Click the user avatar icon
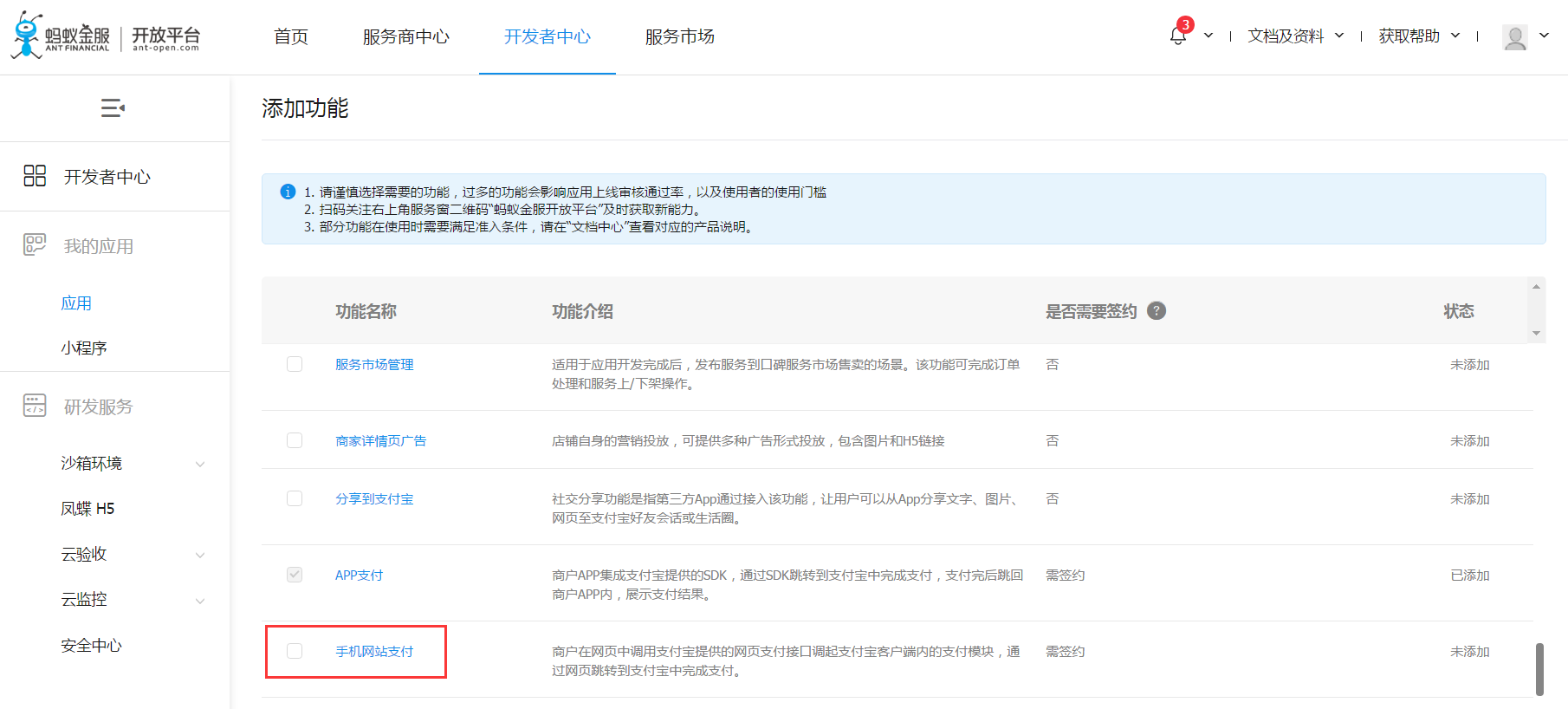Viewport: 1568px width, 709px height. [1515, 36]
